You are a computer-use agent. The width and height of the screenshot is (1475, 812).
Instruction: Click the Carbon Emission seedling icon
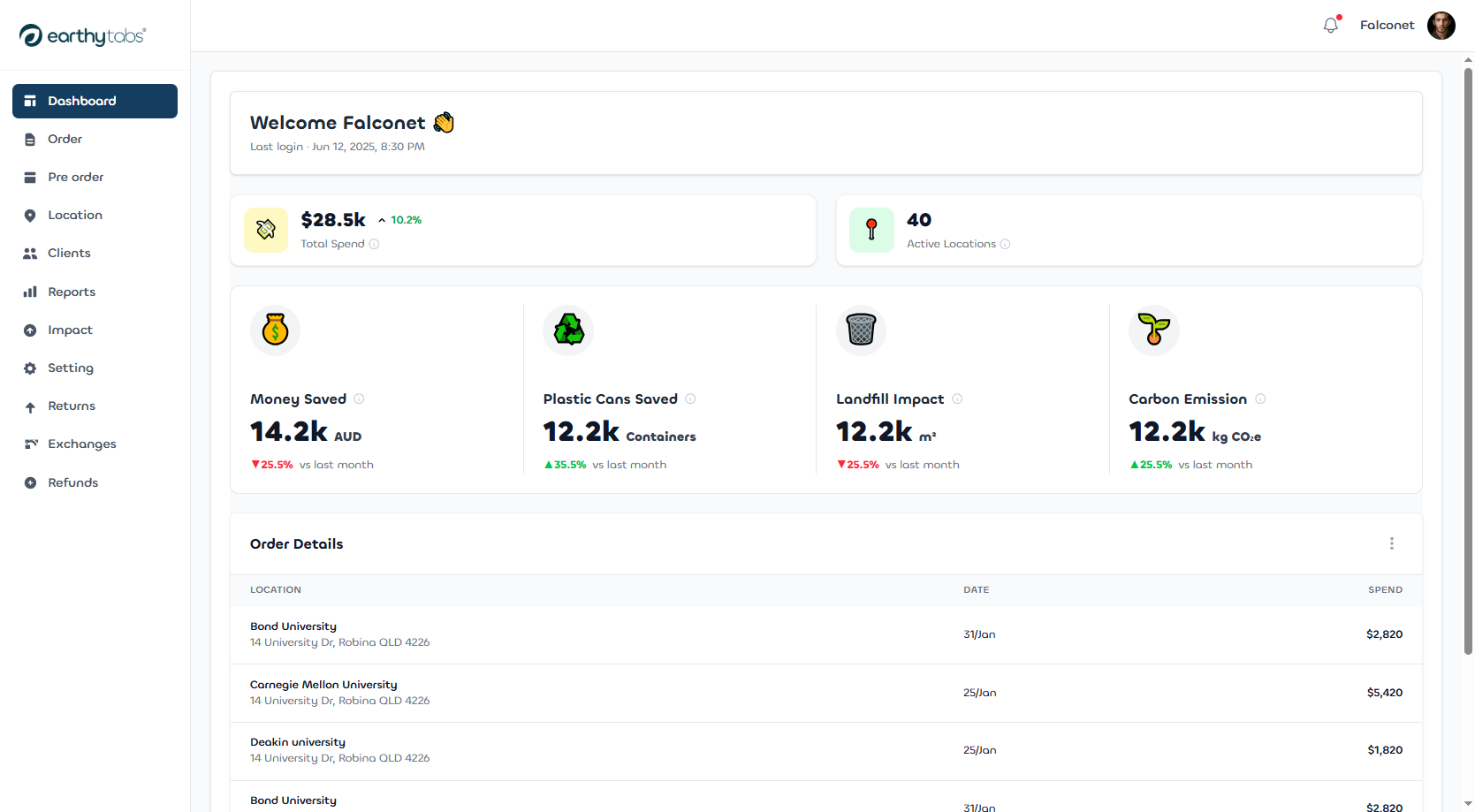click(x=1153, y=330)
